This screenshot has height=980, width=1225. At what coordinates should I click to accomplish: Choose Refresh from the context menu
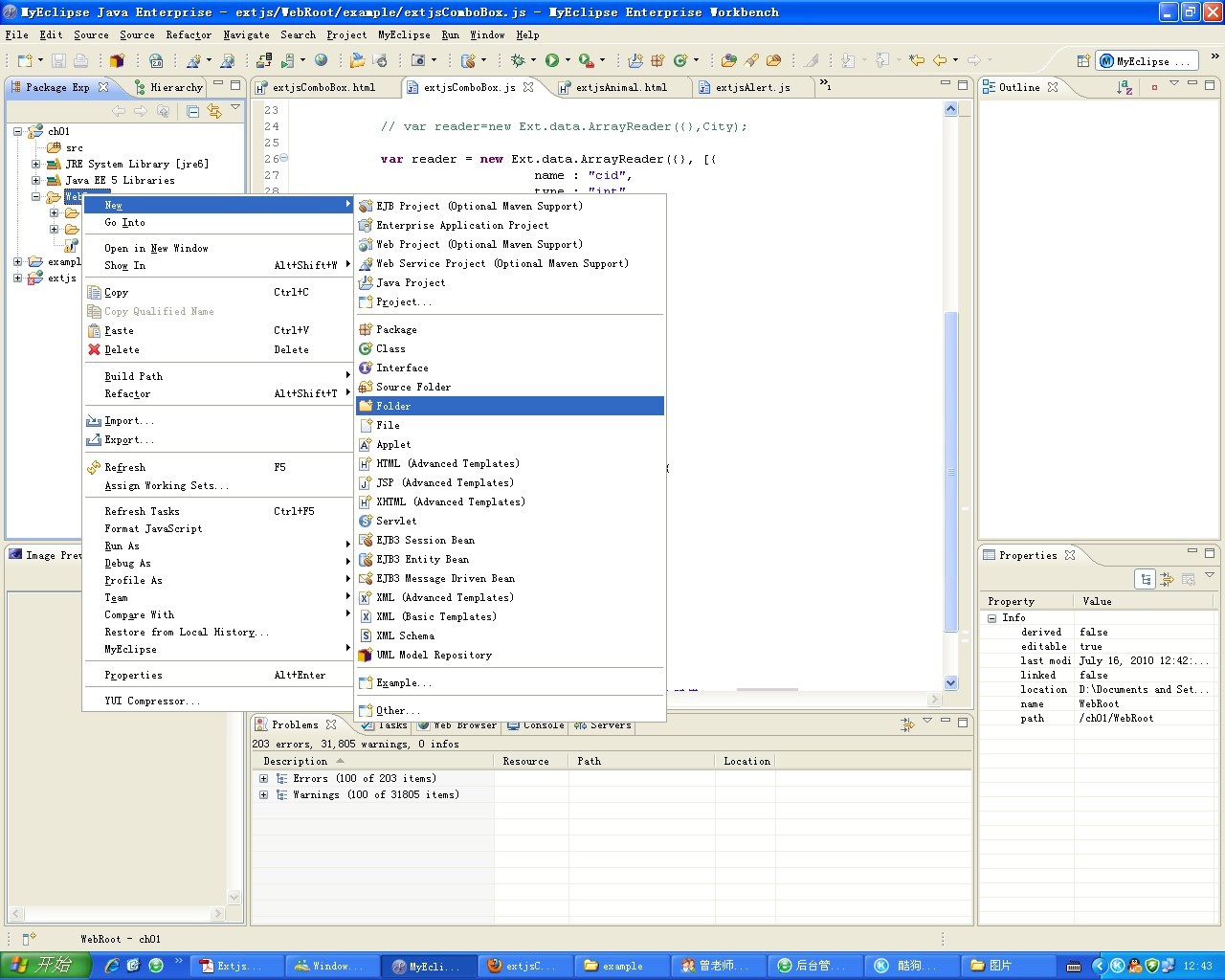(x=125, y=467)
